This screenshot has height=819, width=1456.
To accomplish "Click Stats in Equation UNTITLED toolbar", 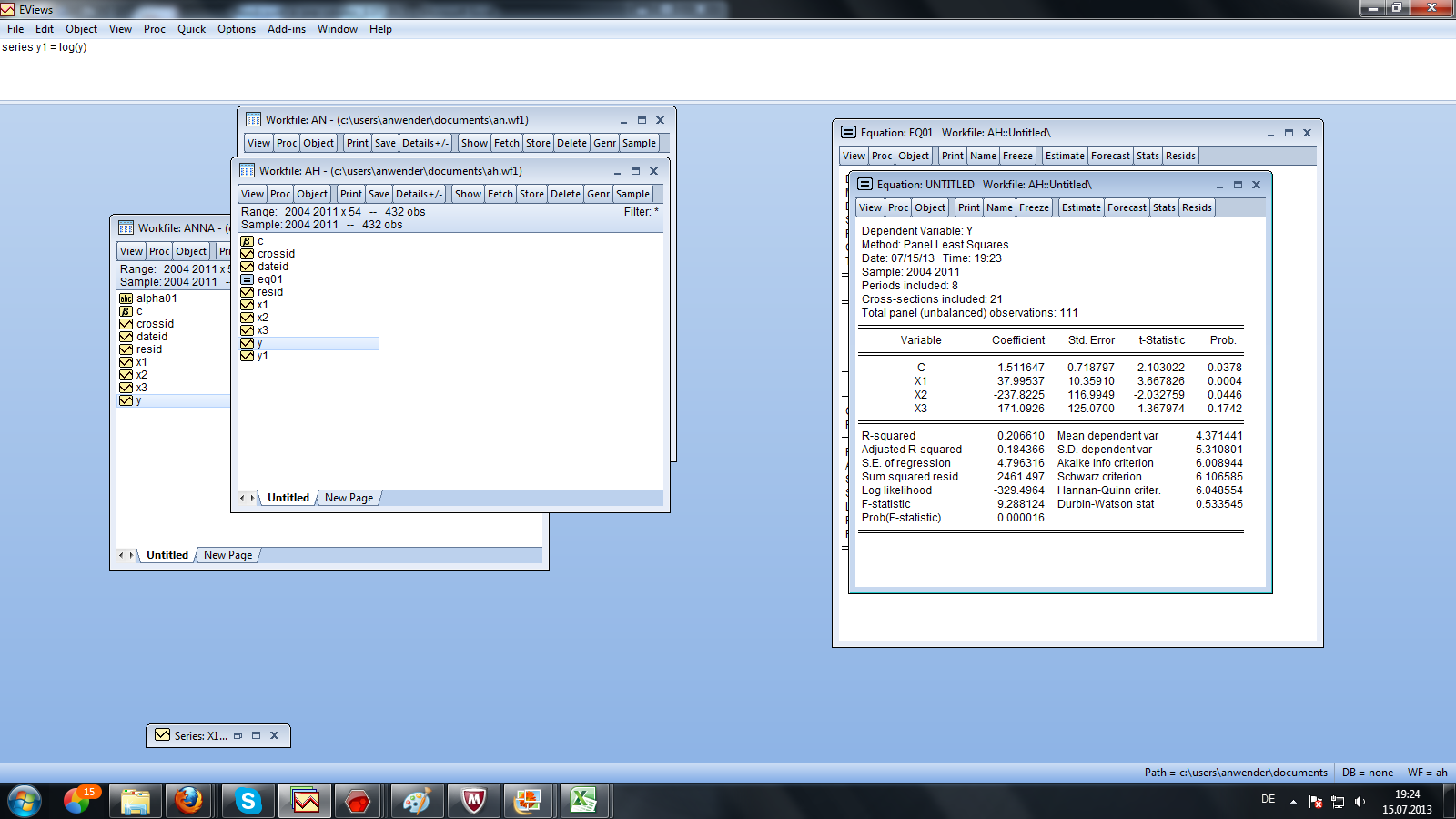I will click(x=1164, y=207).
